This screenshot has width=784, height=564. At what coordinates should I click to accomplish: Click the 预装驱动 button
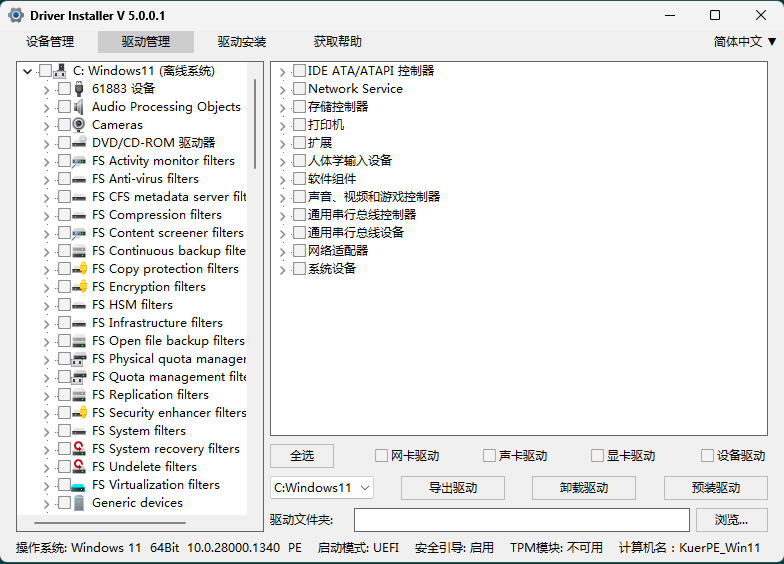coord(716,488)
